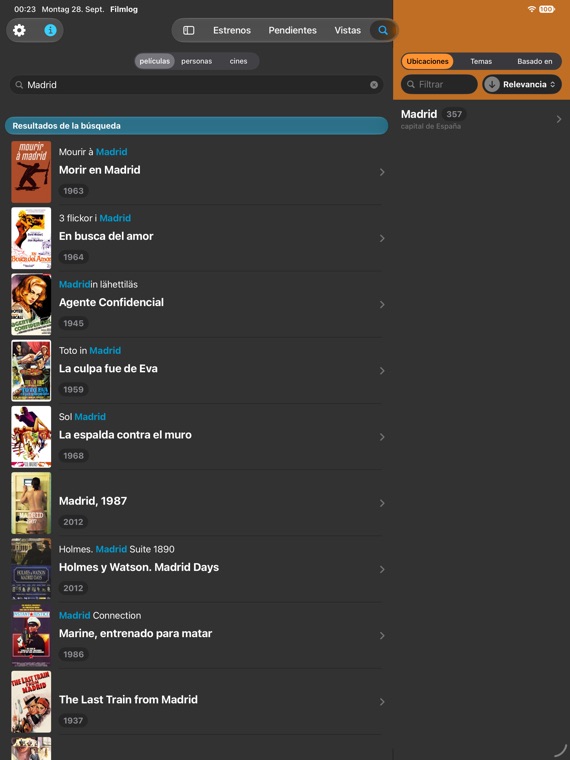Select the Temas segment

[481, 61]
